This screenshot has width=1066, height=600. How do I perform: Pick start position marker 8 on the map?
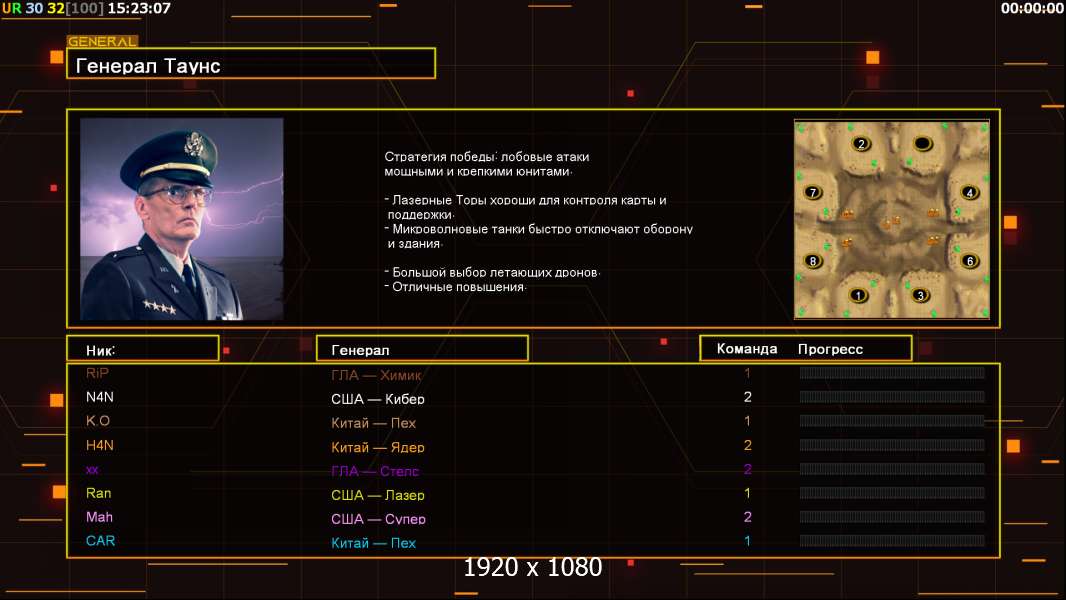[812, 261]
